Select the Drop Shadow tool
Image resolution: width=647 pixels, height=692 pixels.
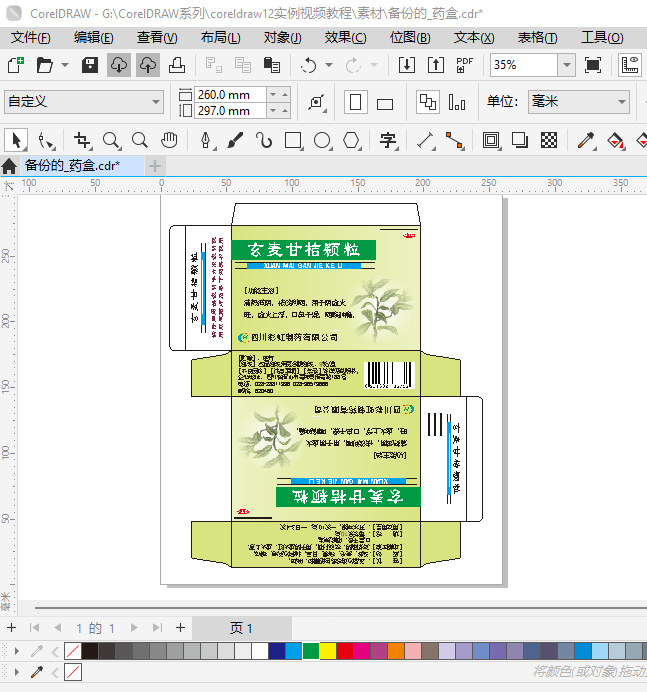(x=520, y=141)
